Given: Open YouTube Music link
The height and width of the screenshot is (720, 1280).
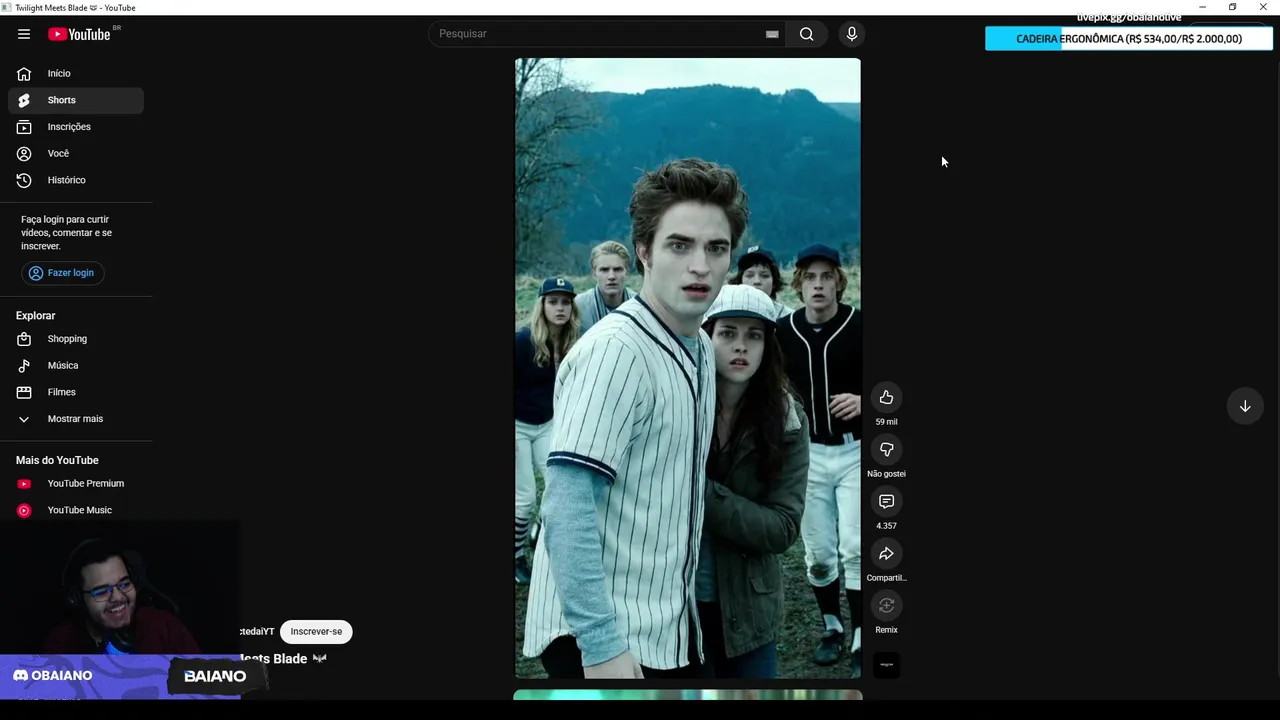Looking at the screenshot, I should 76,510.
